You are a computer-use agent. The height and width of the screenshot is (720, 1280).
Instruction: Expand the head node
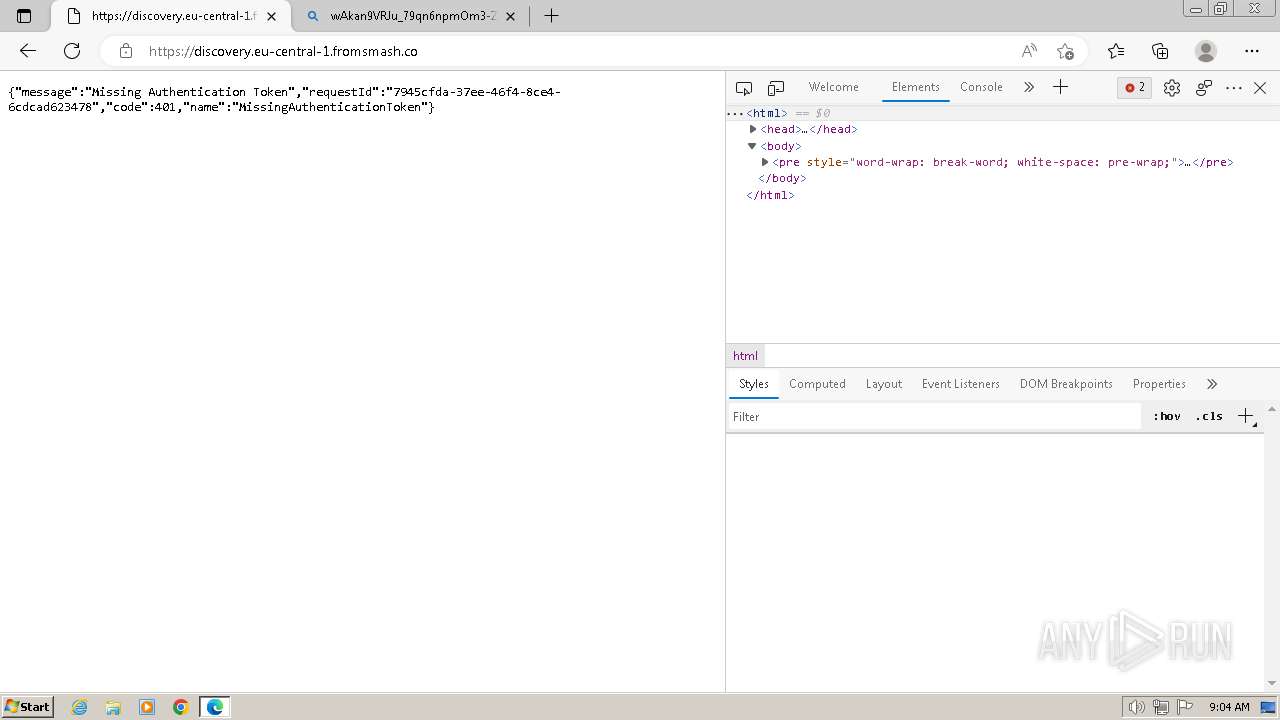pos(753,129)
